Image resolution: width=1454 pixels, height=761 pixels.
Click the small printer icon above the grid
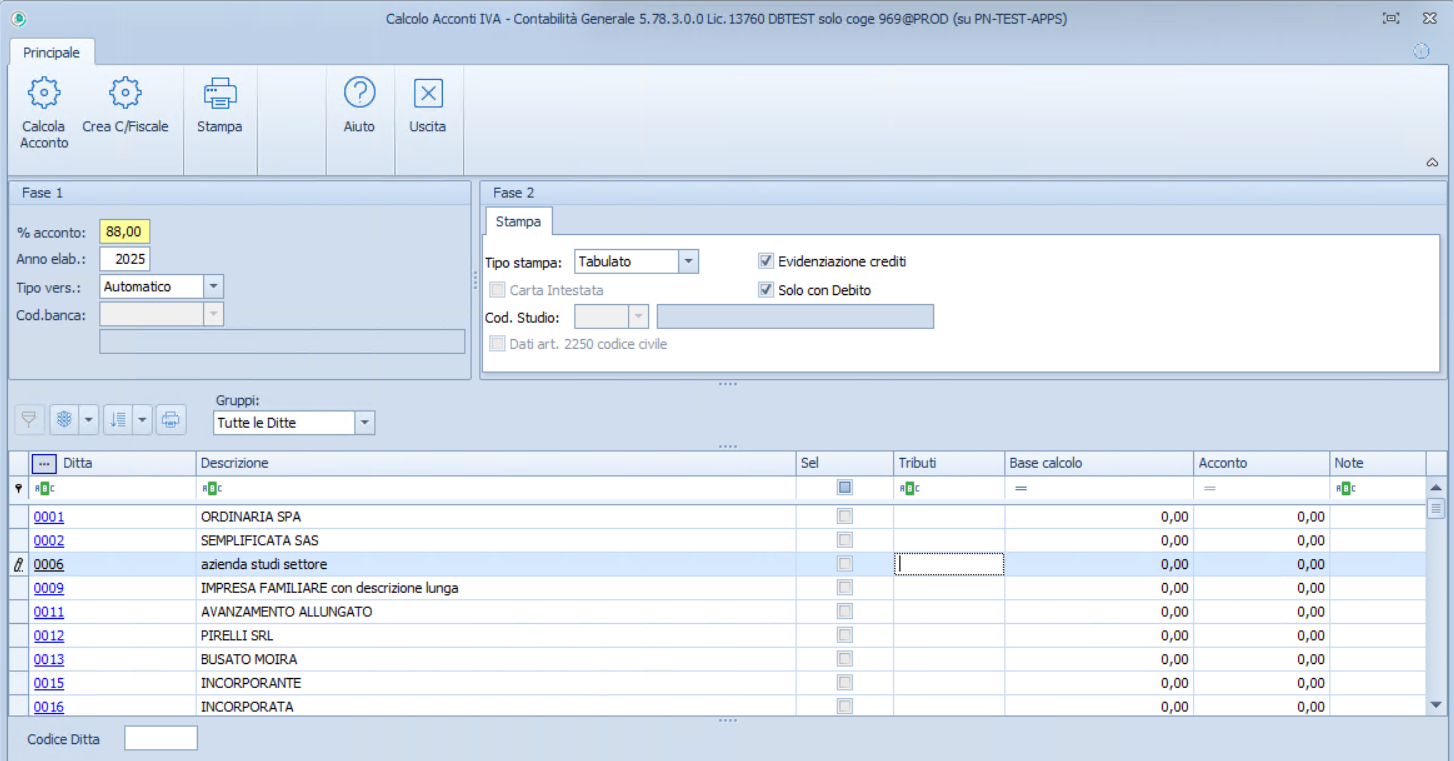point(171,420)
